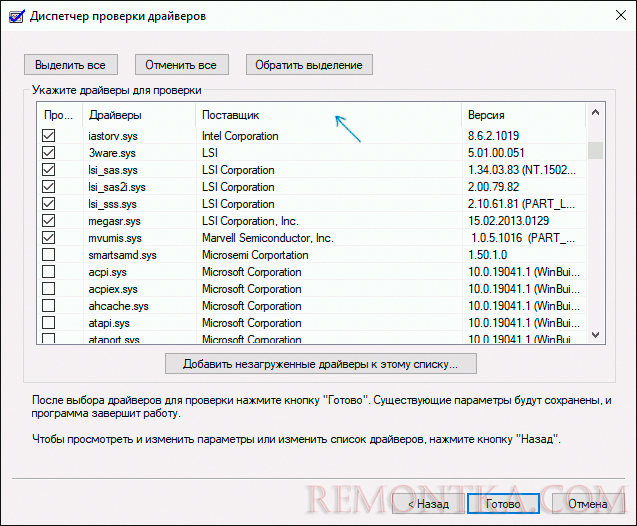Enable the ahcache.sys checkbox
Image resolution: width=637 pixels, height=526 pixels.
(x=49, y=306)
